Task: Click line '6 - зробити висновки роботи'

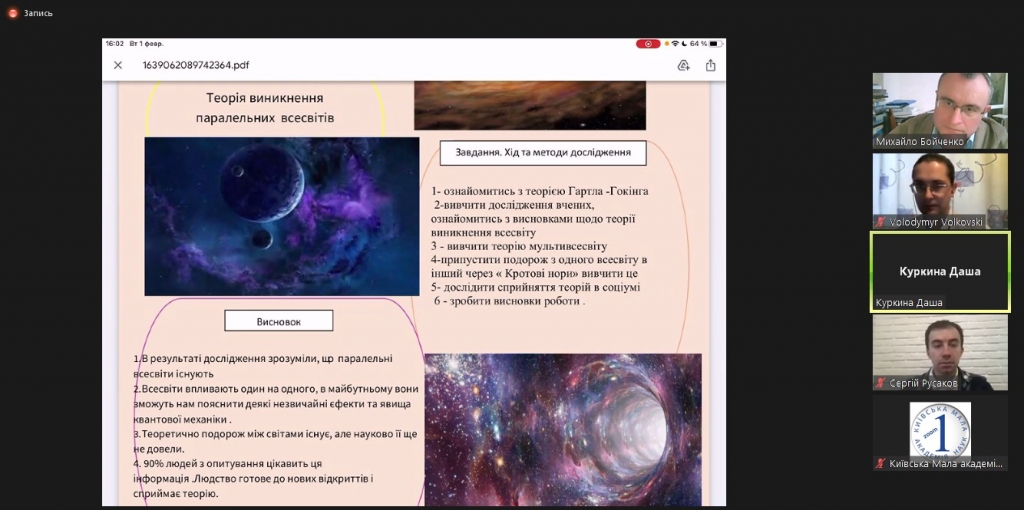Action: (x=509, y=301)
